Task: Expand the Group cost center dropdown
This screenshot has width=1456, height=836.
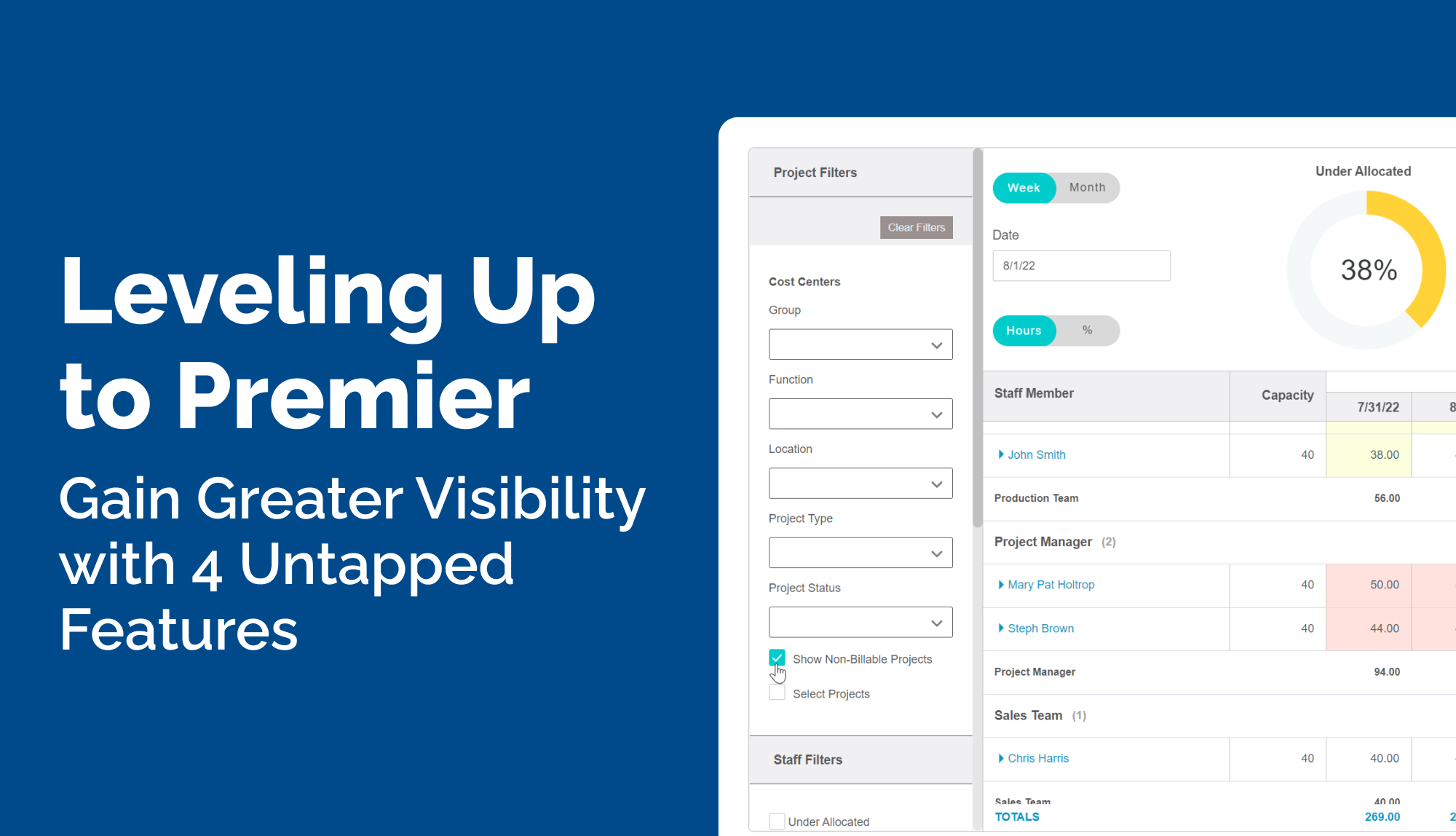Action: tap(936, 344)
